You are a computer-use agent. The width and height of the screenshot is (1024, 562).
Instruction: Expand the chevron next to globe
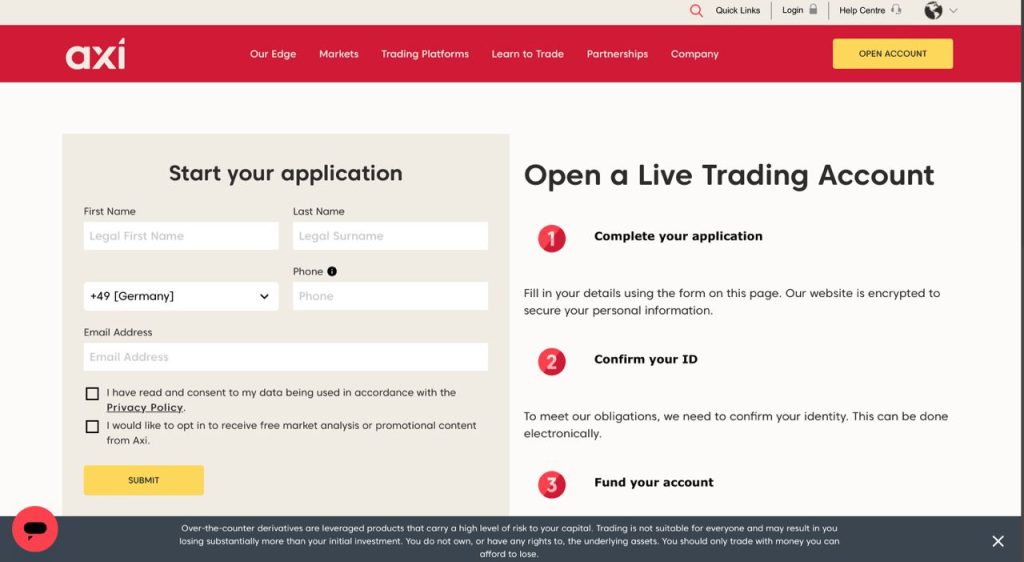pos(953,11)
